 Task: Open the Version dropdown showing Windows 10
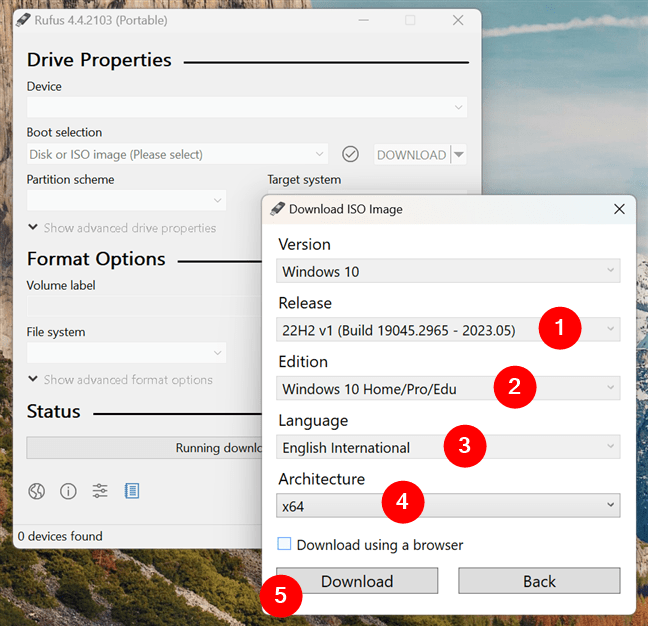coord(448,271)
